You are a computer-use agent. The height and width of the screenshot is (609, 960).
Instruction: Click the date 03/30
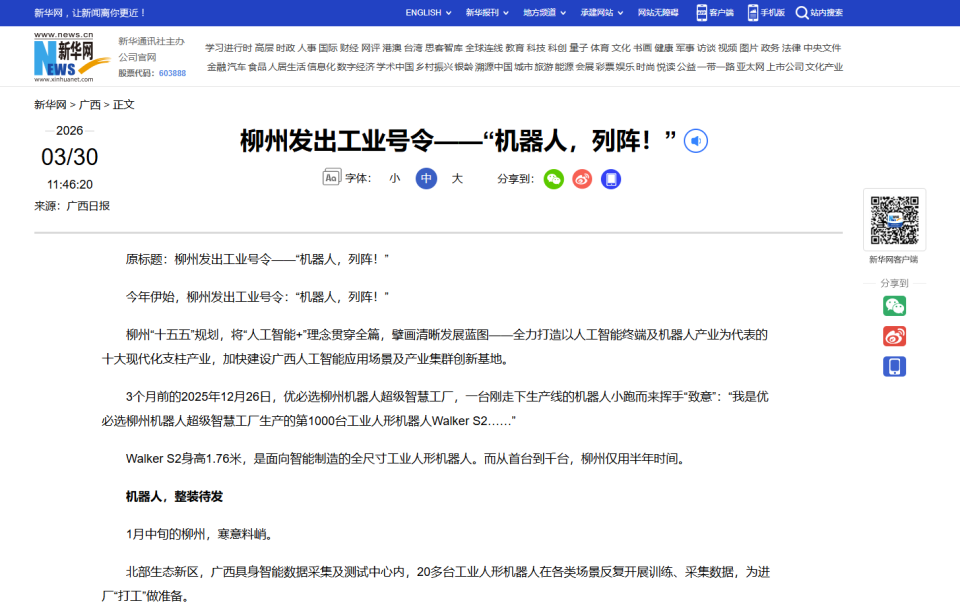[x=69, y=157]
